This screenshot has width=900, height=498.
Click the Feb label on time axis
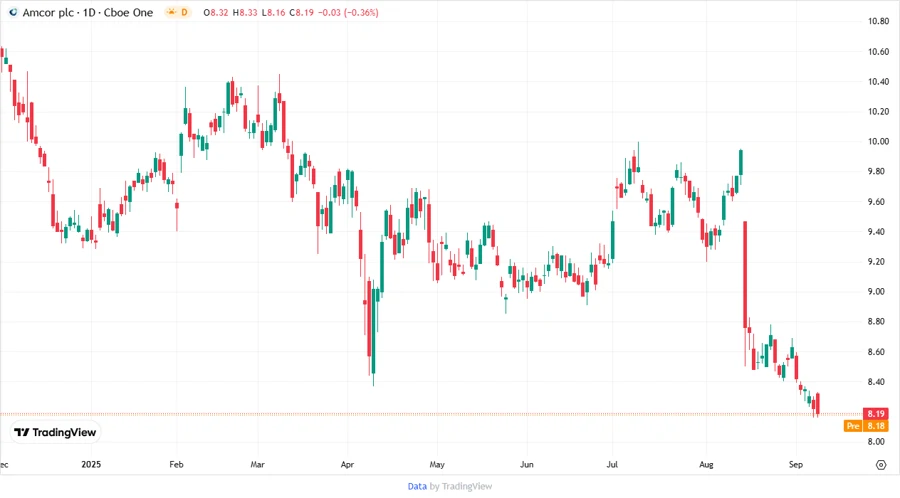176,464
